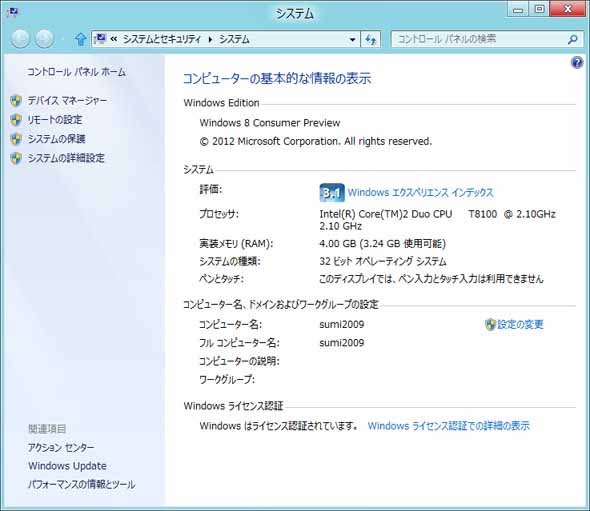
Task: Click システム segment in the breadcrumb
Action: point(234,39)
